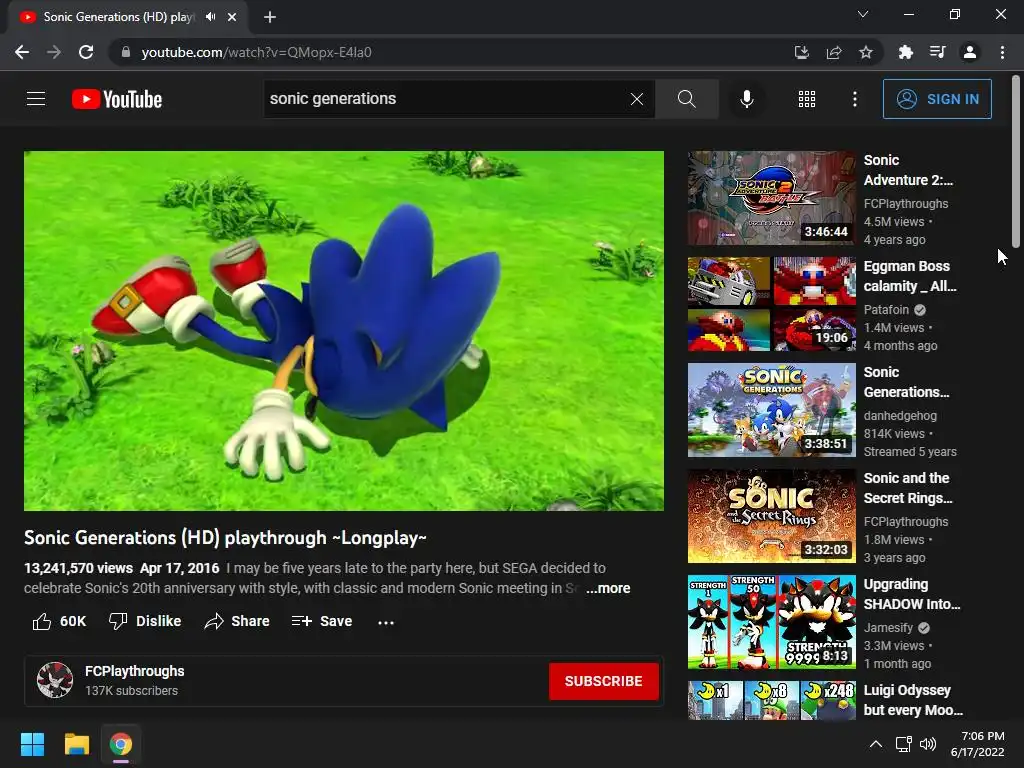
Task: Open Chrome three-dot menu
Action: [1002, 52]
